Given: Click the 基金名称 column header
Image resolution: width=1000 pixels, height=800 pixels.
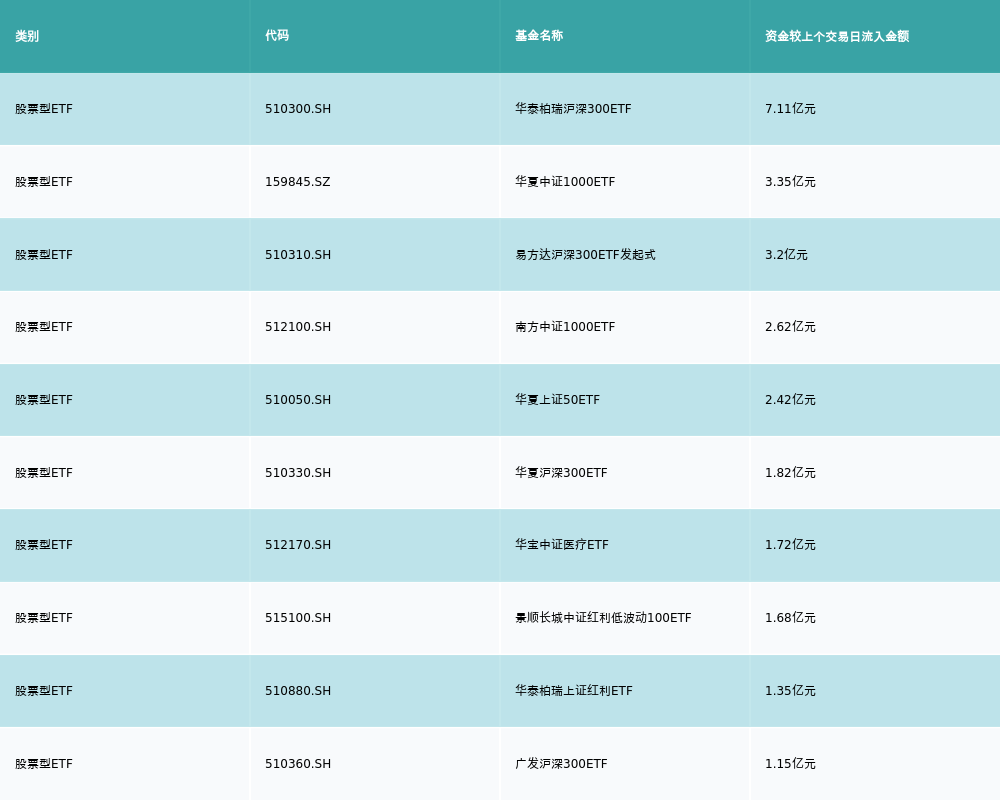Looking at the screenshot, I should pos(539,36).
